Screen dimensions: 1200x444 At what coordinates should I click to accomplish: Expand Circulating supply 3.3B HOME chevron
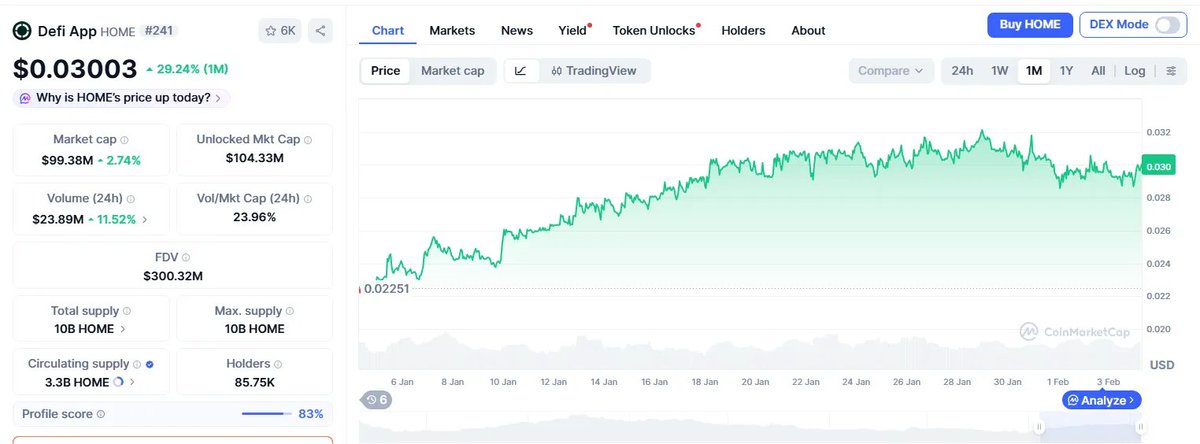[133, 382]
